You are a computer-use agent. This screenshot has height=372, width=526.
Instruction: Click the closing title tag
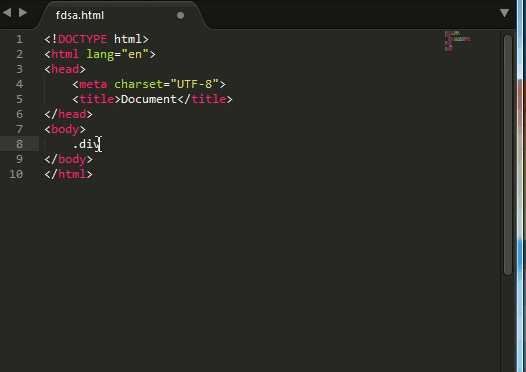click(205, 99)
